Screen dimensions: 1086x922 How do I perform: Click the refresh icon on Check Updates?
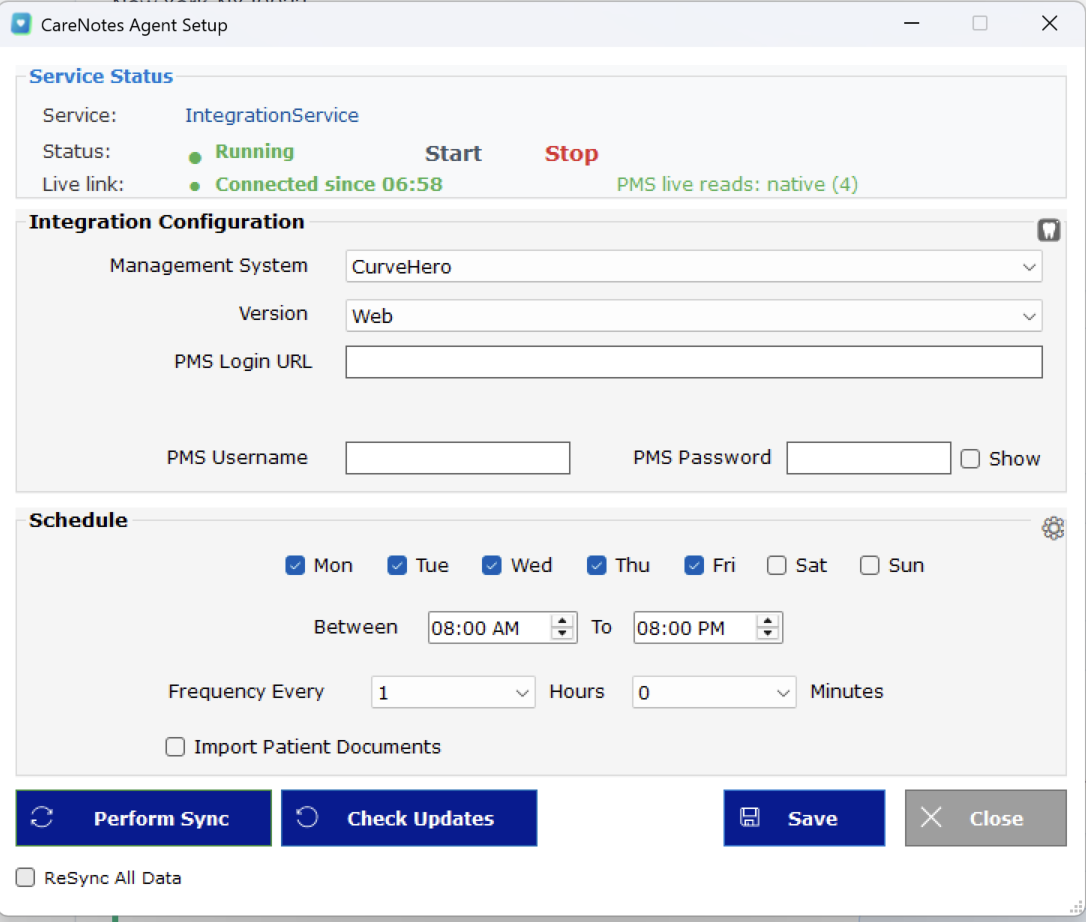[308, 817]
